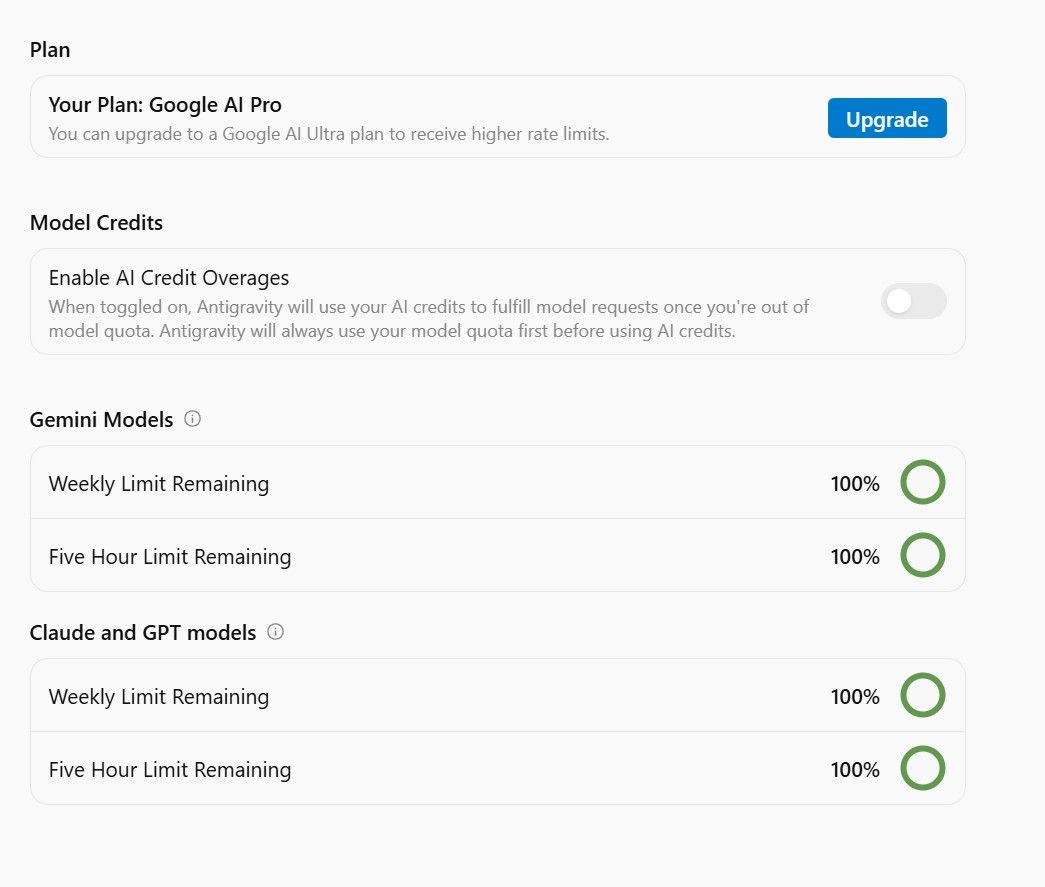
Task: Click the Your Plan: Google AI Pro title
Action: coord(165,105)
